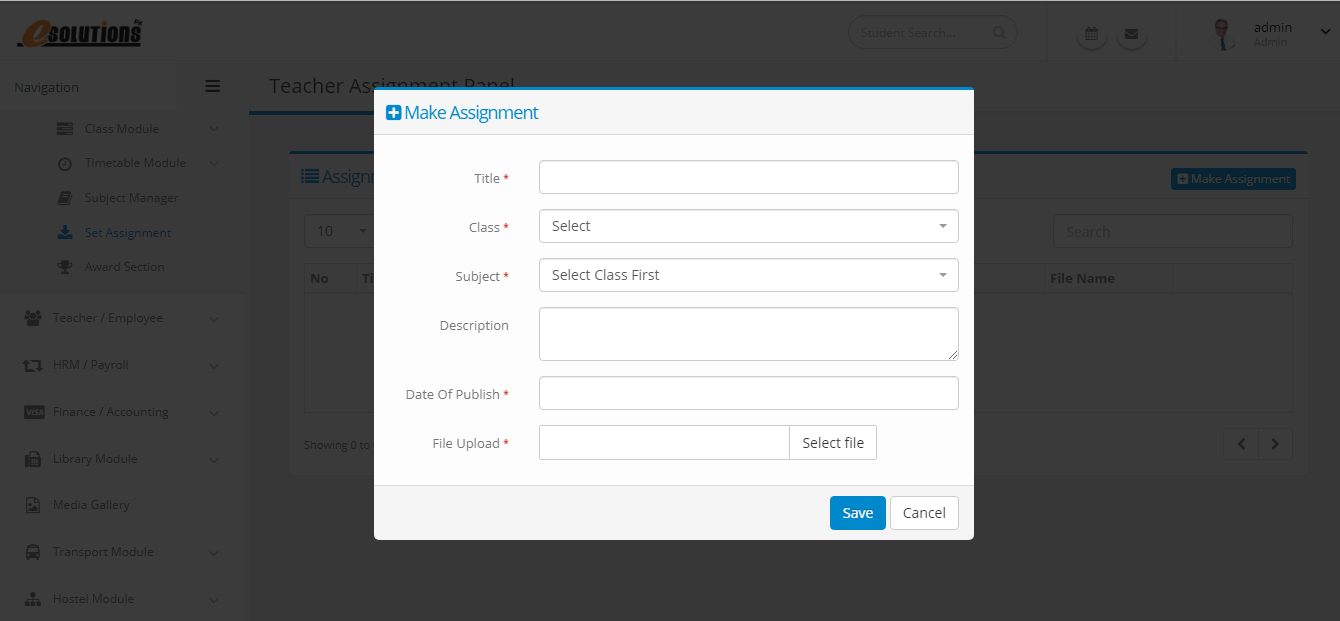Expand the admin user menu chevron
The height and width of the screenshot is (621, 1340).
pyautogui.click(x=1325, y=33)
